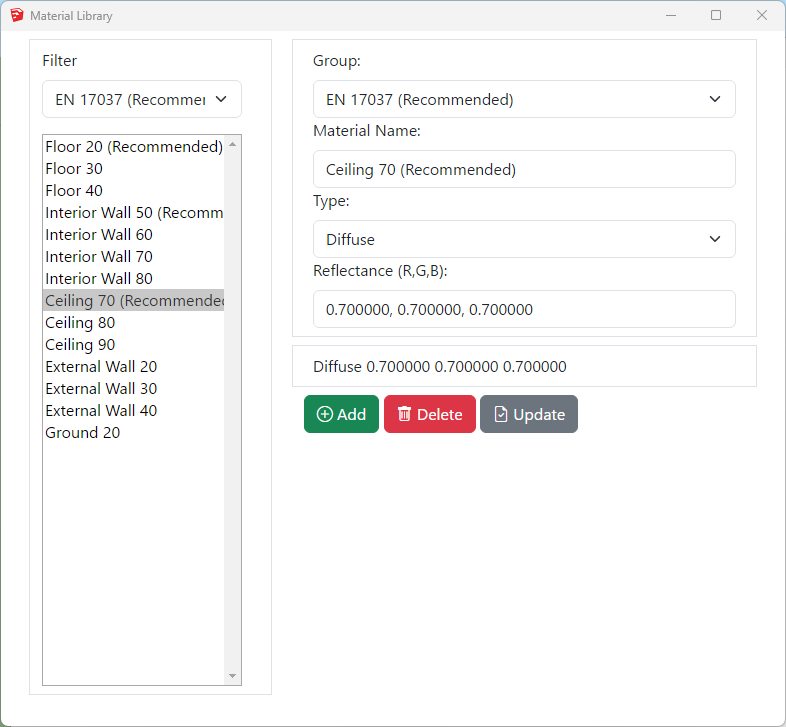Select Ground 20 list entry
786x727 pixels.
pyautogui.click(x=83, y=433)
